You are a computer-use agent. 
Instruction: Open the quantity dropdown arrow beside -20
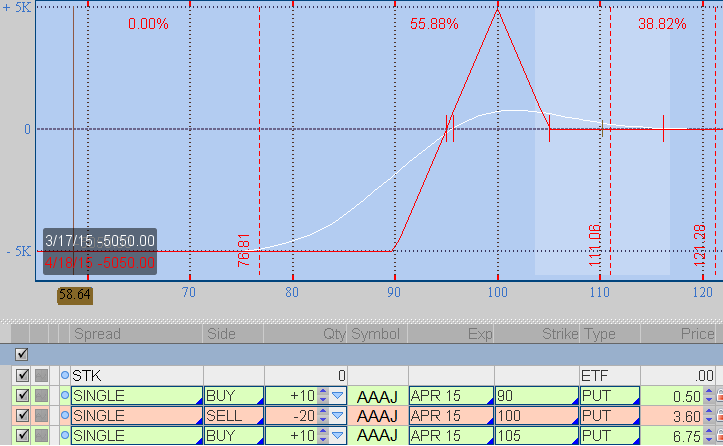(x=338, y=416)
